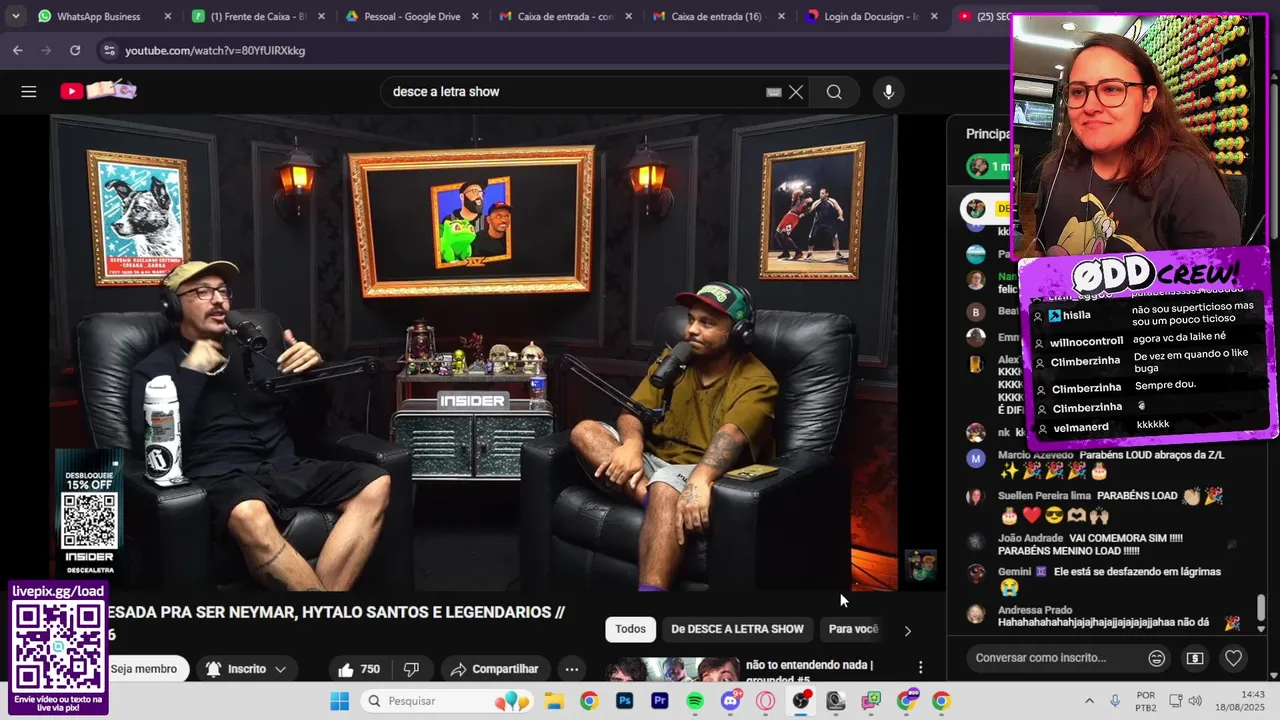
Task: Open 'não to entendendo nada' suggested video thumbnail
Action: click(671, 671)
